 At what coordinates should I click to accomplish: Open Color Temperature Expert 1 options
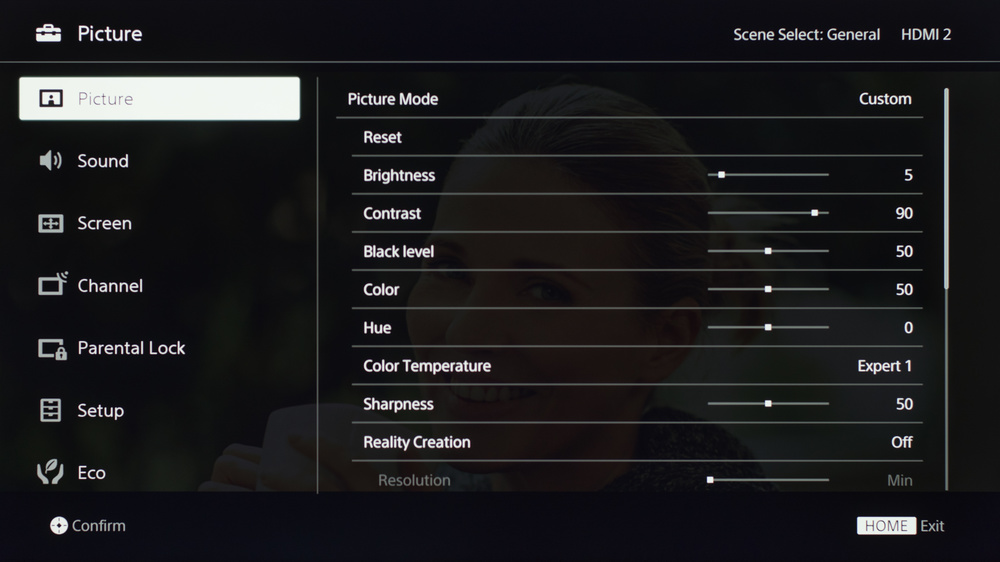click(x=637, y=366)
